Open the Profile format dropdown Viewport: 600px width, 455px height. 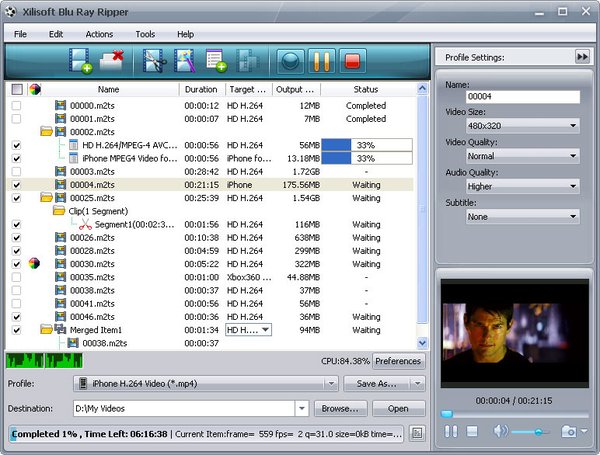(205, 383)
